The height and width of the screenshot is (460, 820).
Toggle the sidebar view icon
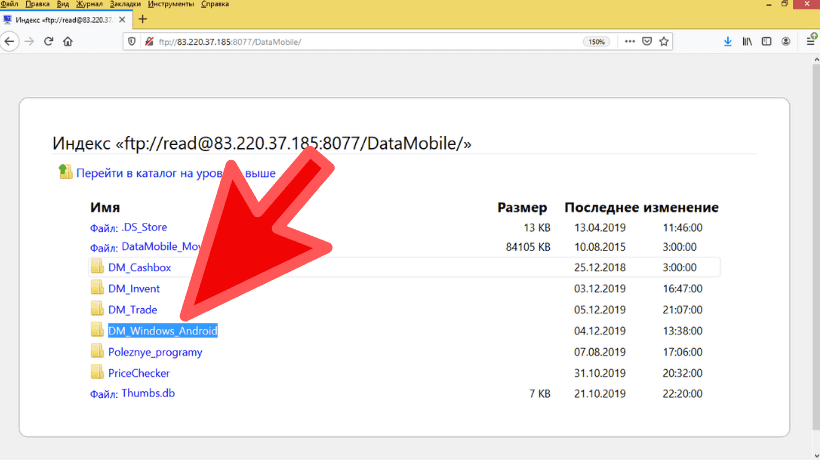pos(767,41)
